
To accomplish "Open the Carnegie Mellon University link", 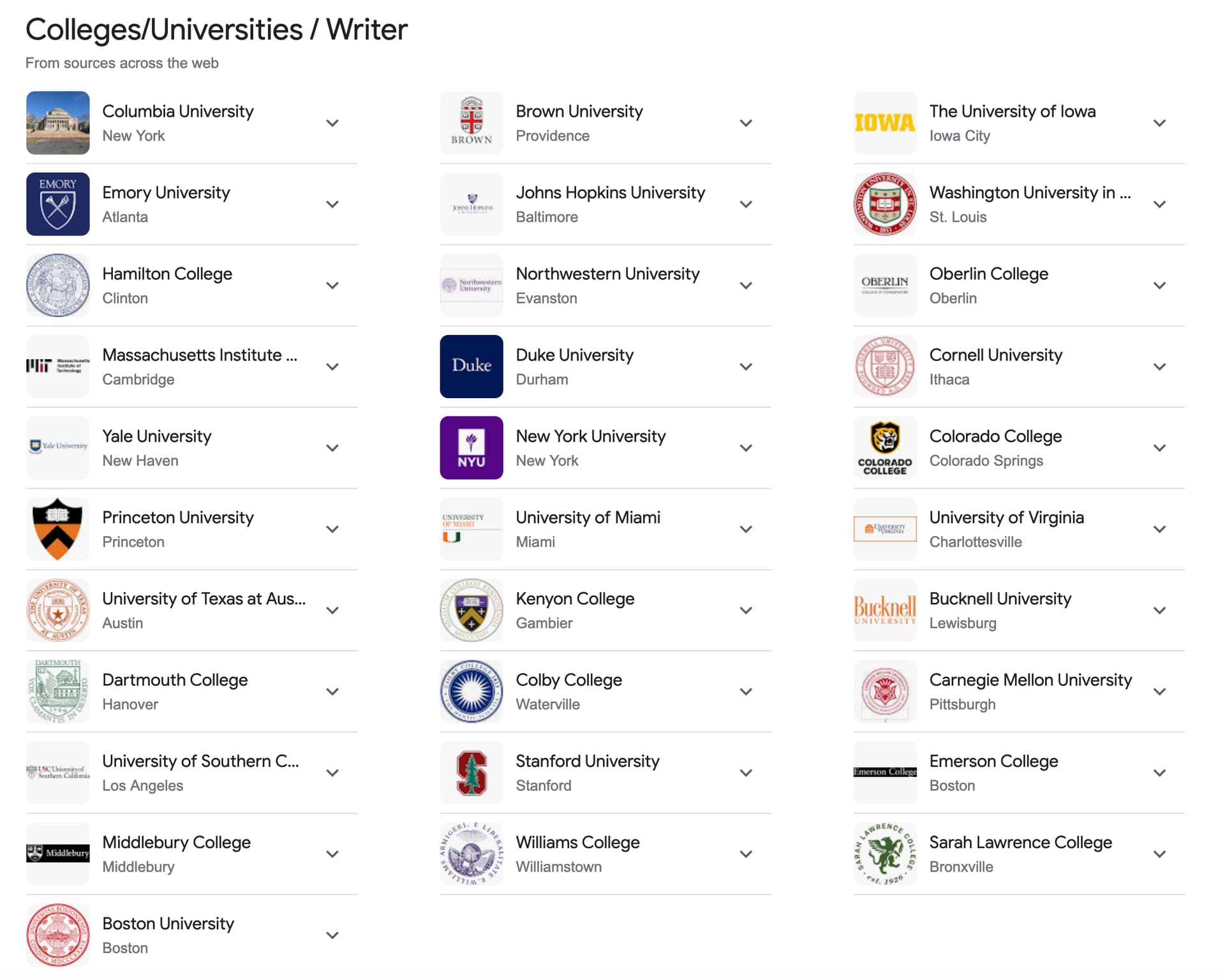I will tap(1030, 680).
